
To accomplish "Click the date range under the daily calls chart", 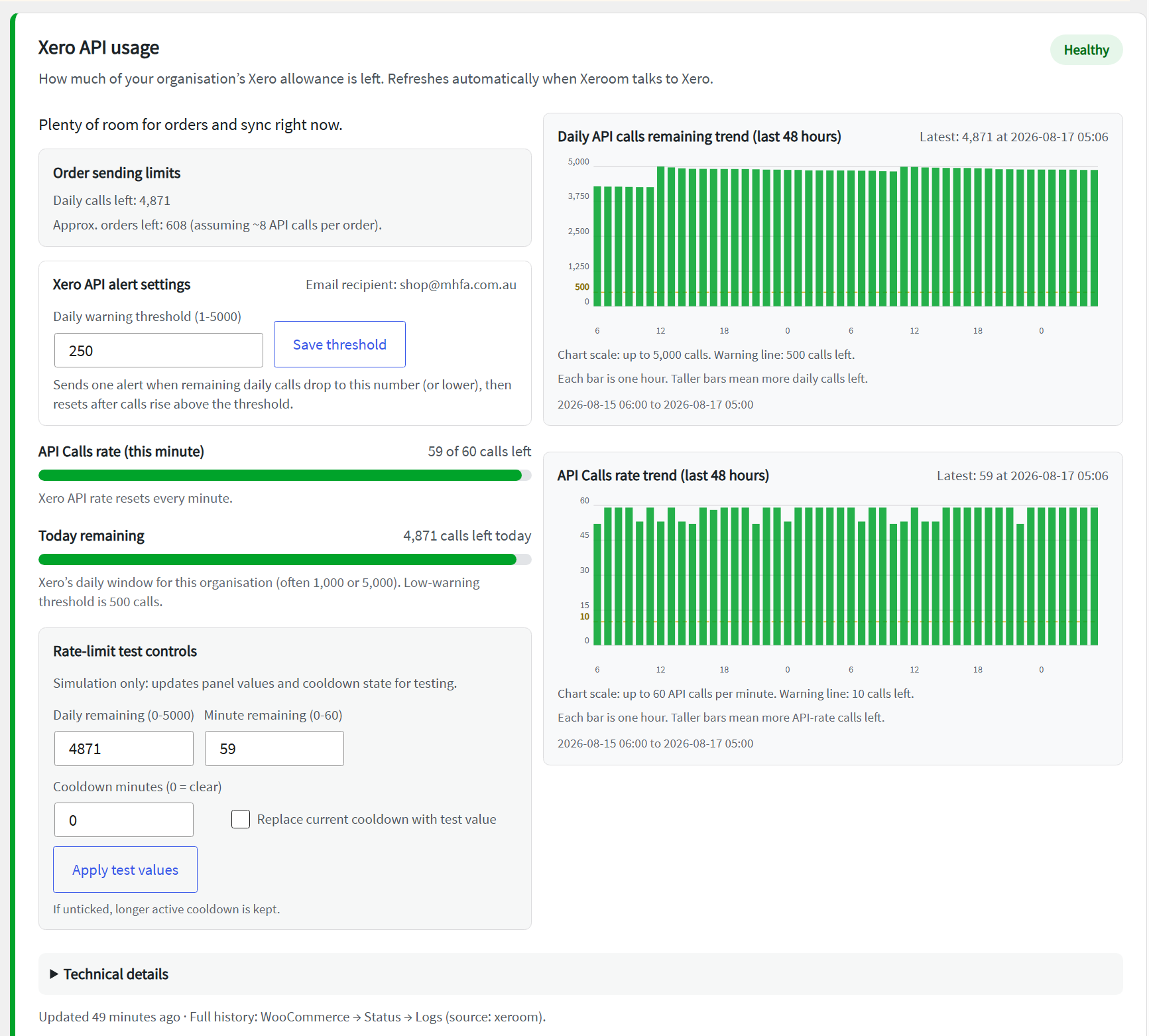I will coord(655,405).
